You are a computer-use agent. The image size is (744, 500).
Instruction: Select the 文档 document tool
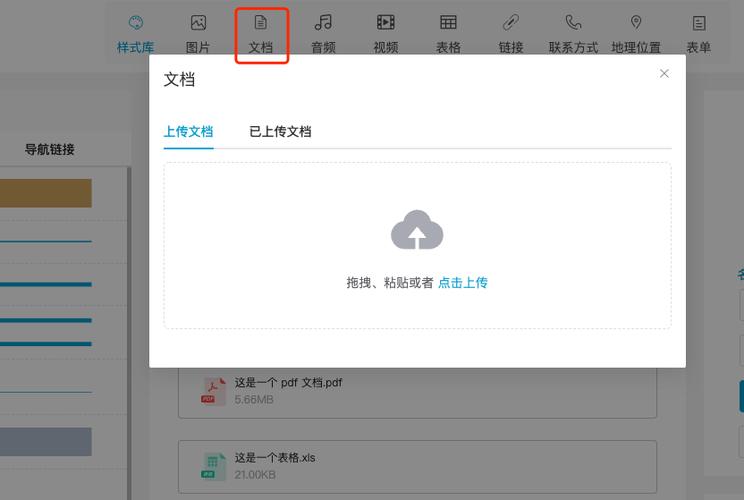point(261,34)
